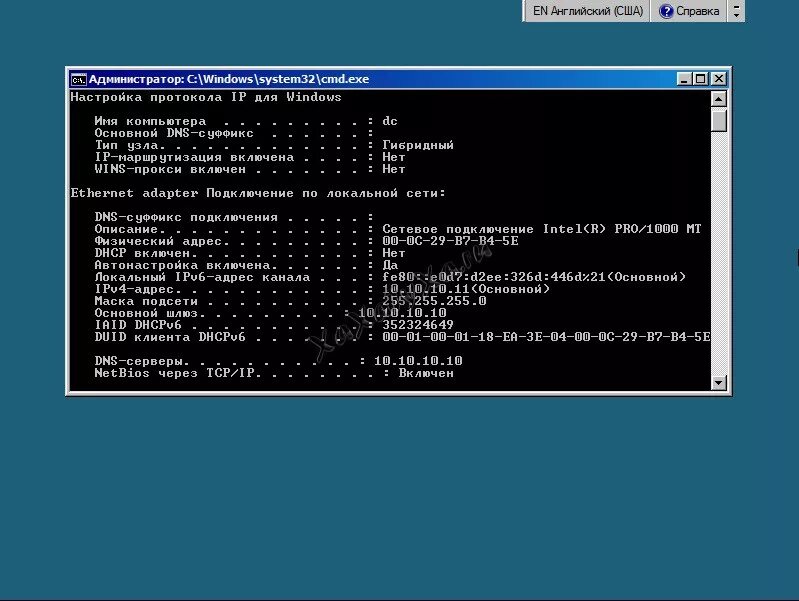Image resolution: width=799 pixels, height=601 pixels.
Task: Click the window title Администратор cmd.exe
Action: (229, 79)
